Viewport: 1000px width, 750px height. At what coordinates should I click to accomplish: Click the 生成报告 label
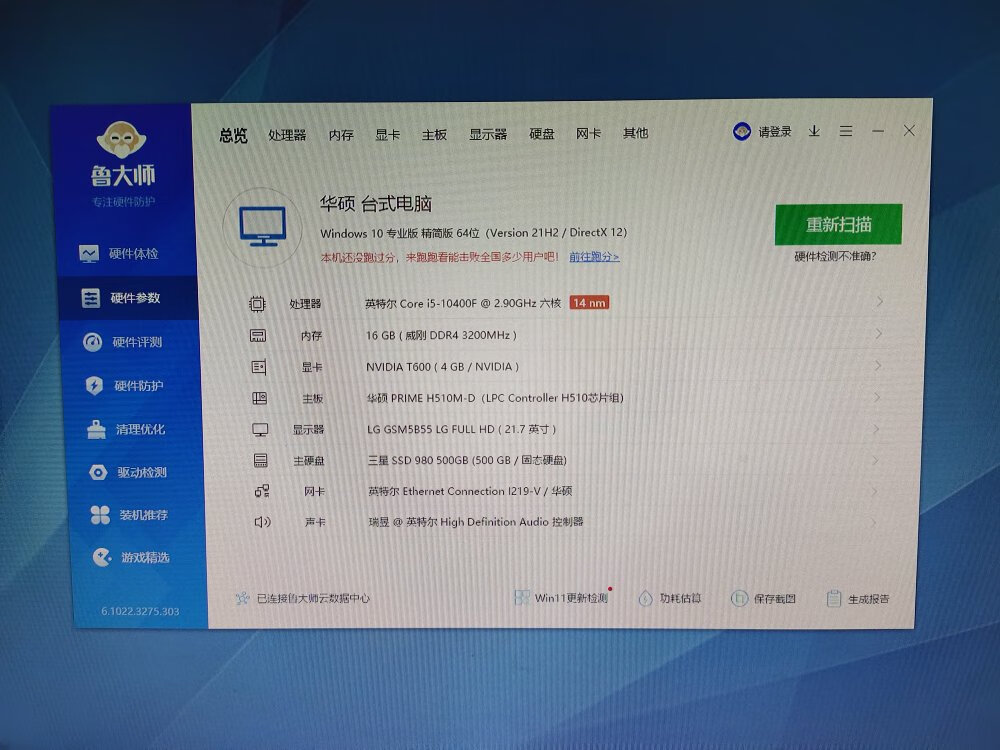click(x=869, y=599)
